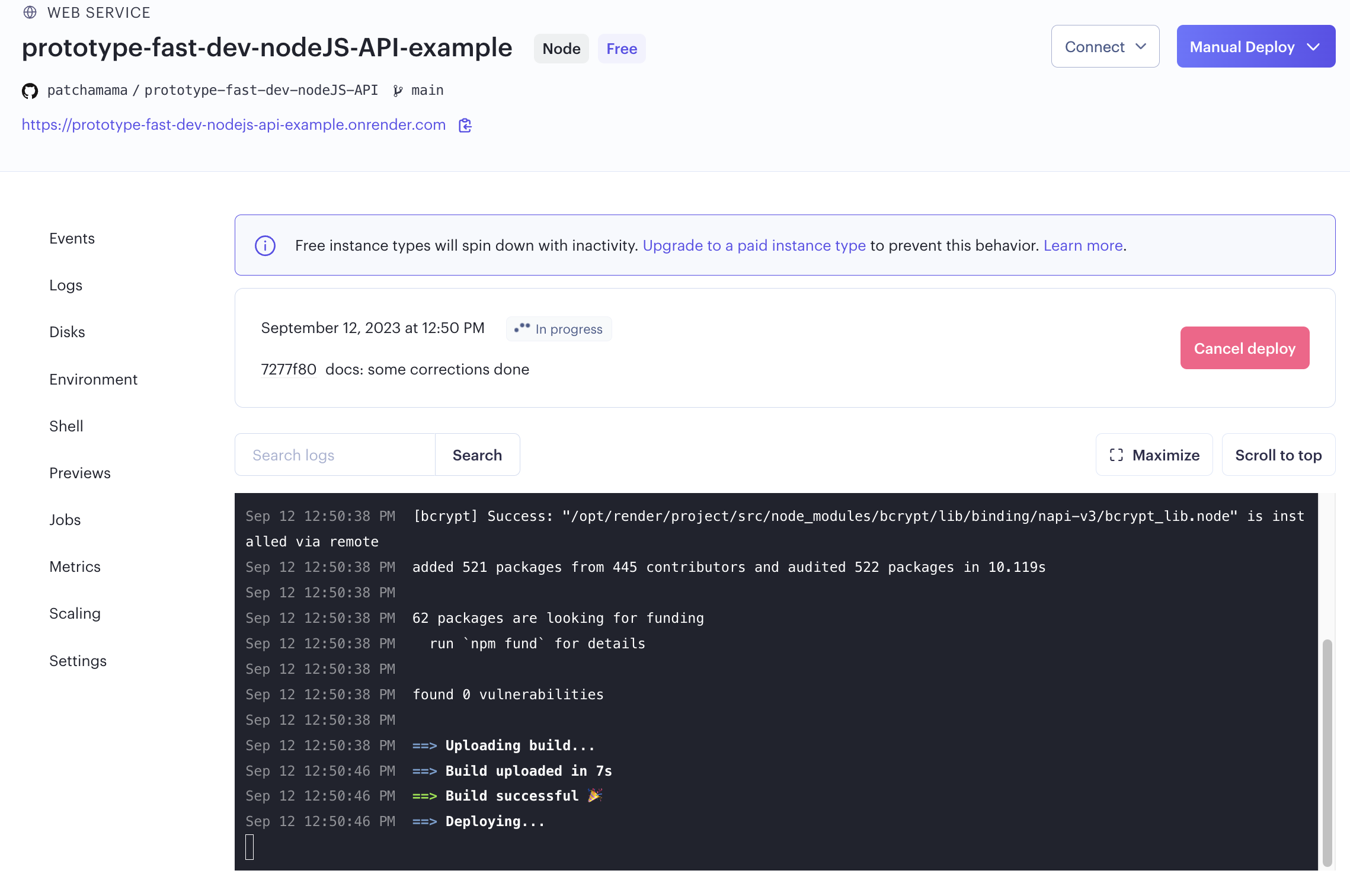Click the Search button for logs

pyautogui.click(x=477, y=455)
